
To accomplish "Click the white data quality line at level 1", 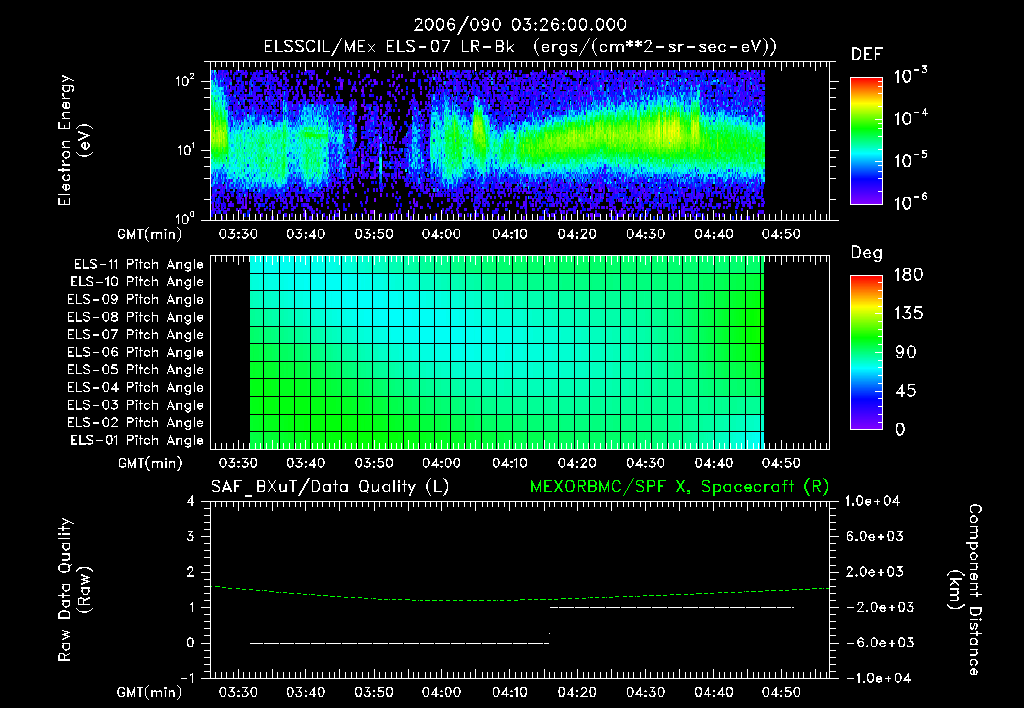I will [671, 607].
